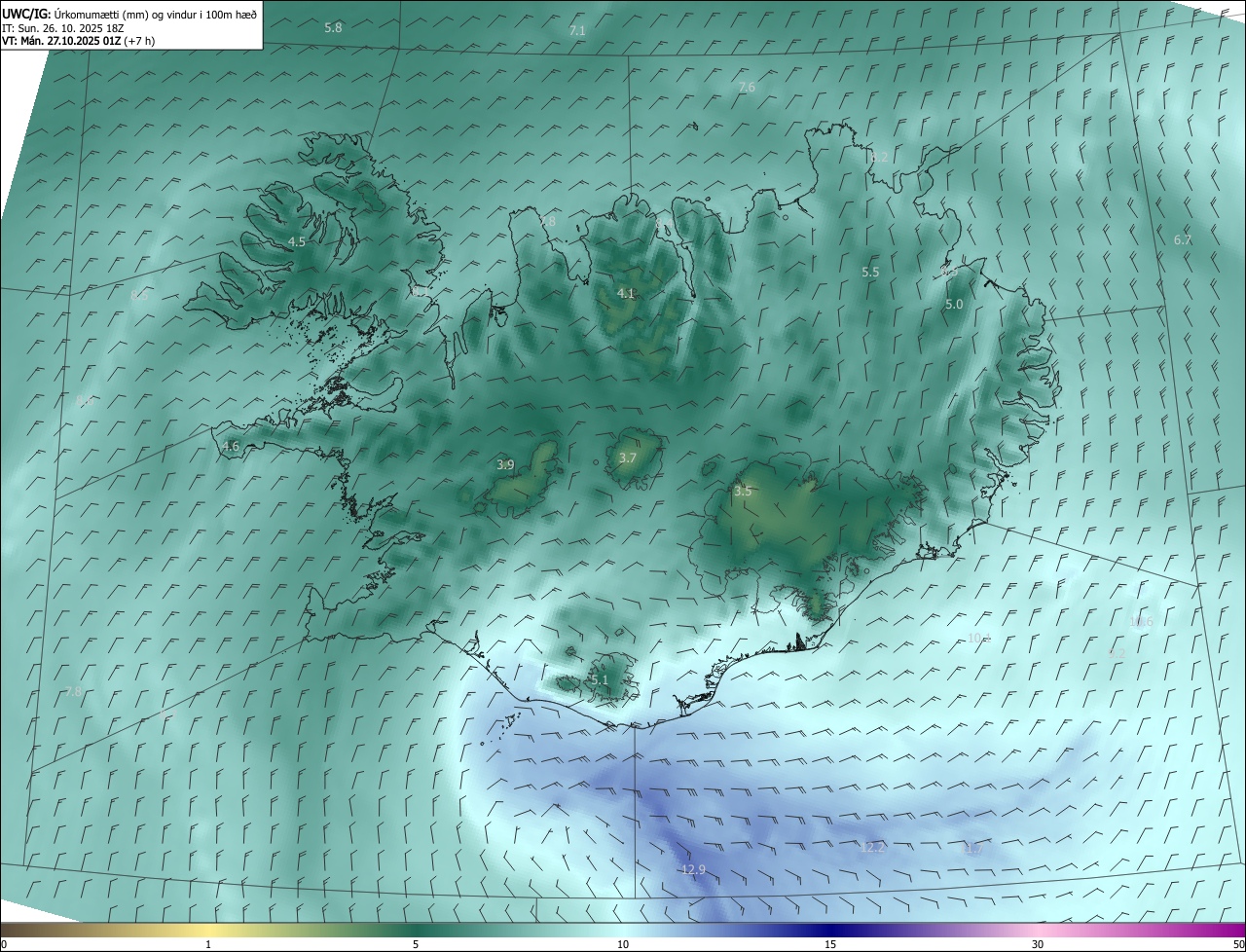Click the 'IT: Sun. 26. 10. 2025 18Z' line

(x=64, y=27)
